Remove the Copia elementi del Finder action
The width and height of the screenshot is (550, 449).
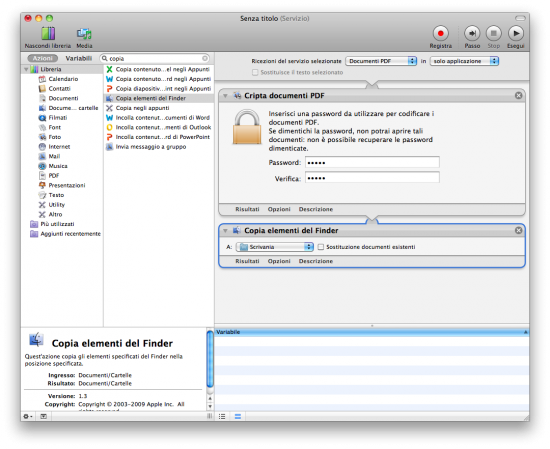(x=518, y=230)
